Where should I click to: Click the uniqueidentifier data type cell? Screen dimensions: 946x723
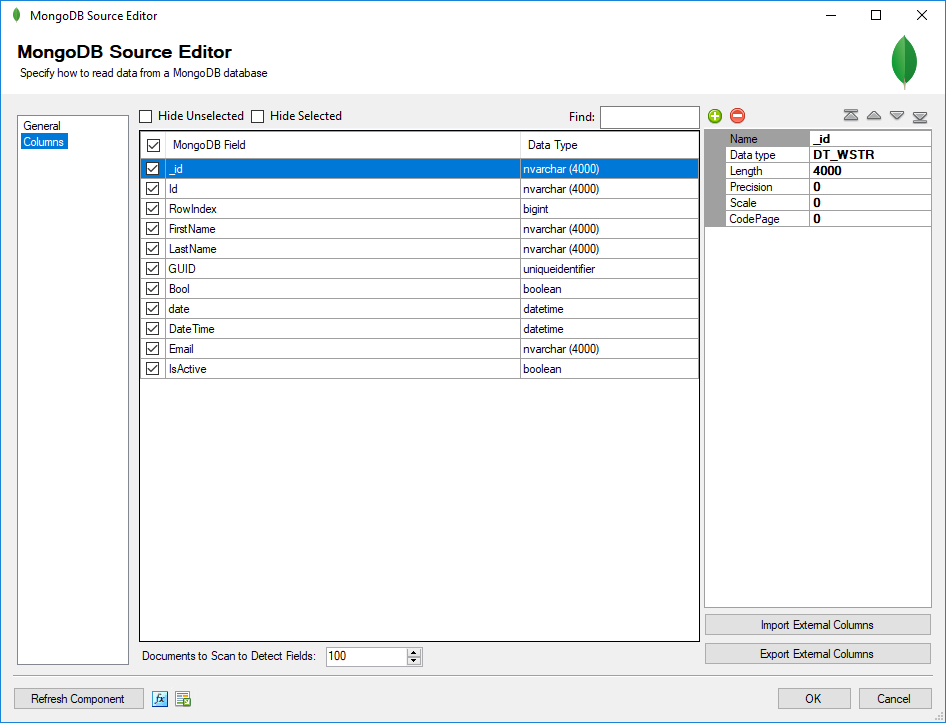609,269
